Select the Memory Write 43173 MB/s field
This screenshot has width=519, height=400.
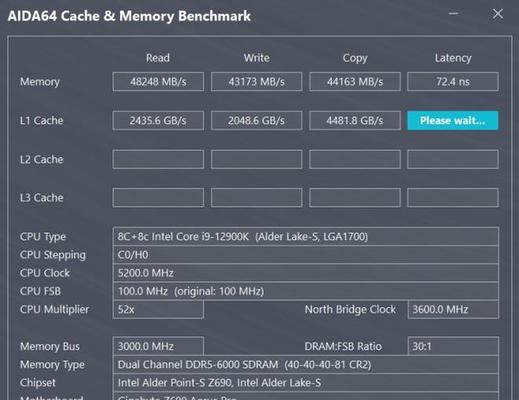pos(257,82)
